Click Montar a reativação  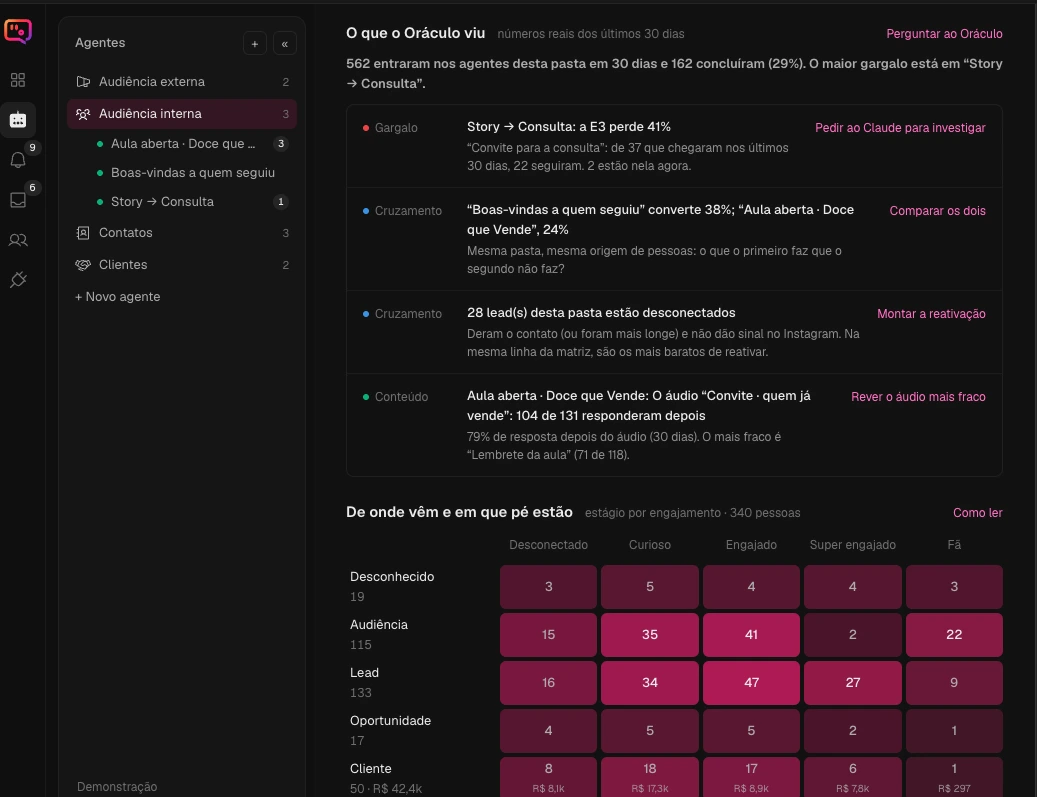(x=931, y=314)
